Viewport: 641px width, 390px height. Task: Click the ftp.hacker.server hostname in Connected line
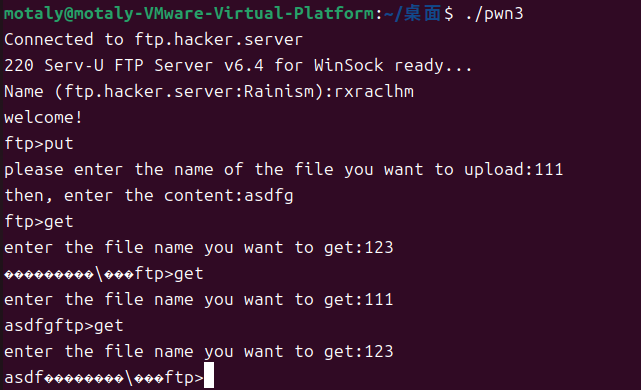point(218,40)
